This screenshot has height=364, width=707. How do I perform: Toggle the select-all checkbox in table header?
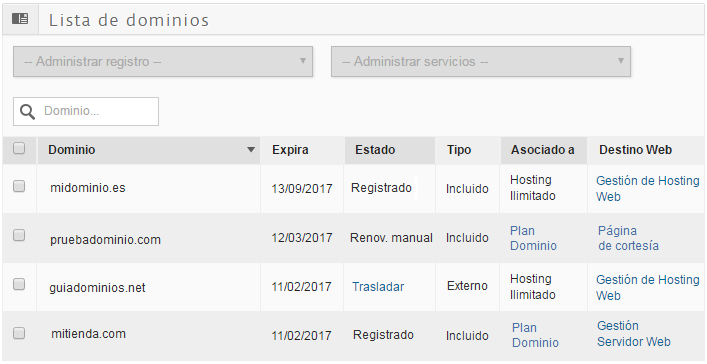click(19, 148)
